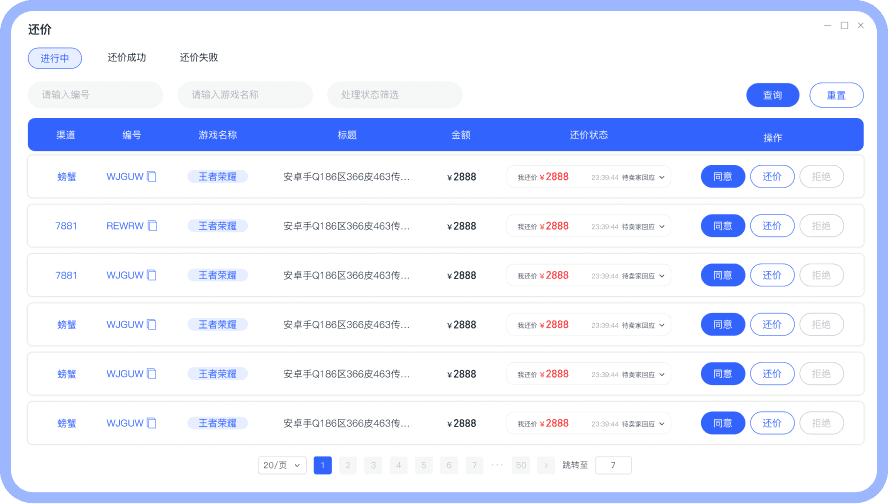Viewport: 888px width, 504px height.
Task: Click the 游戏名称 column header
Action: tap(217, 135)
